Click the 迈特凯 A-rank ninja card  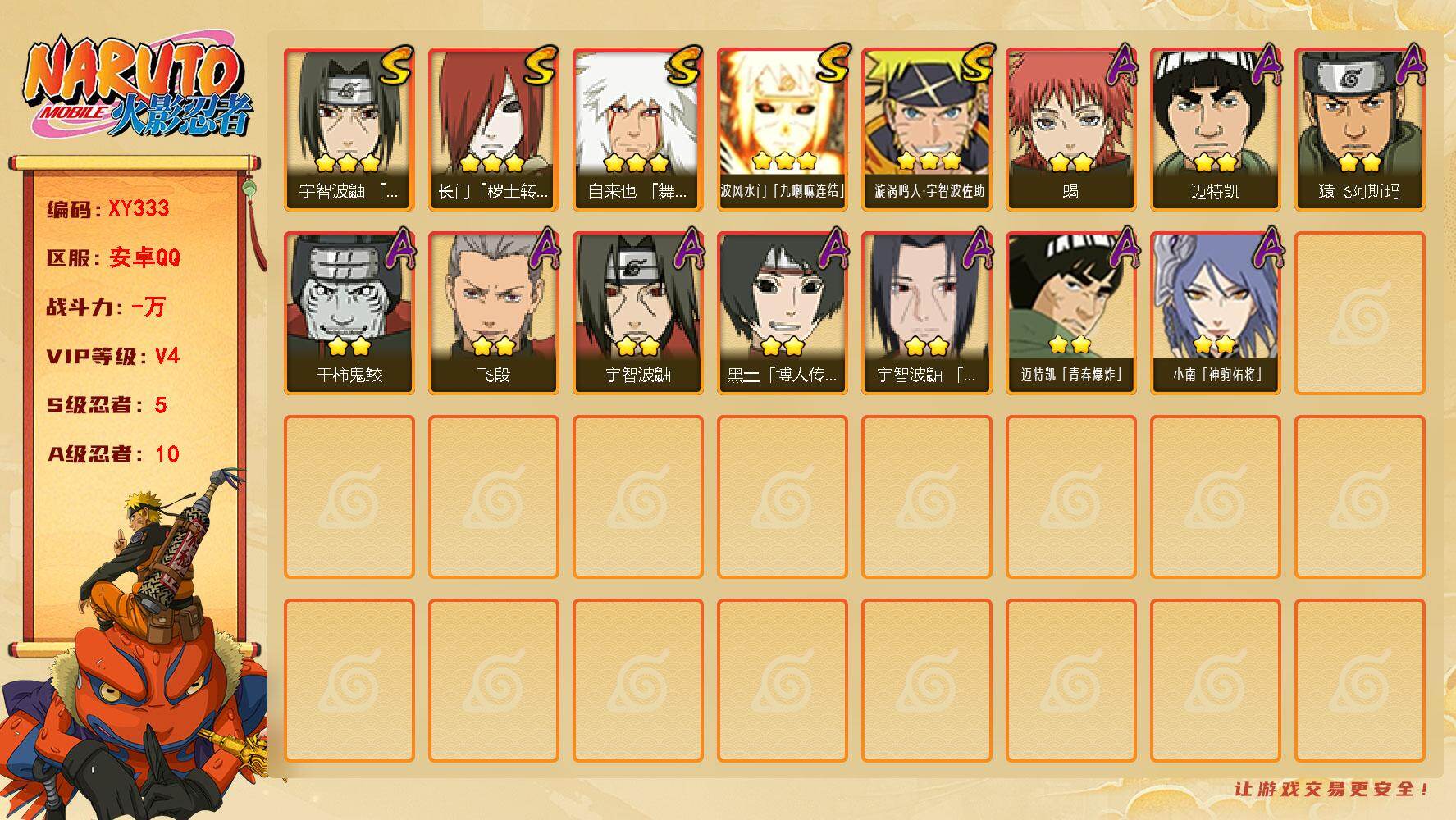coord(1215,129)
